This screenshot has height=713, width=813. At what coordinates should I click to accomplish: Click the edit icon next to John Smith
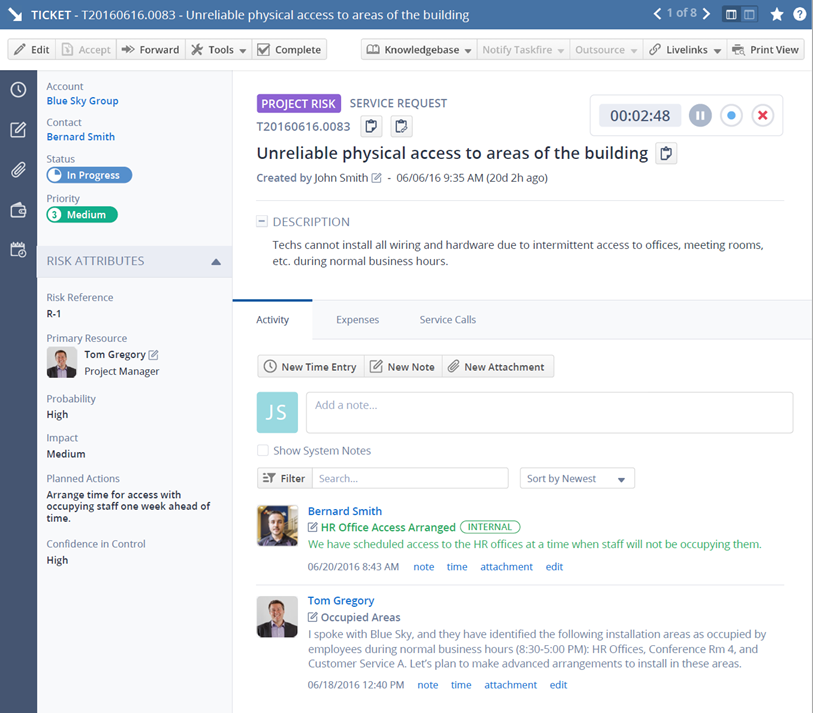(376, 178)
